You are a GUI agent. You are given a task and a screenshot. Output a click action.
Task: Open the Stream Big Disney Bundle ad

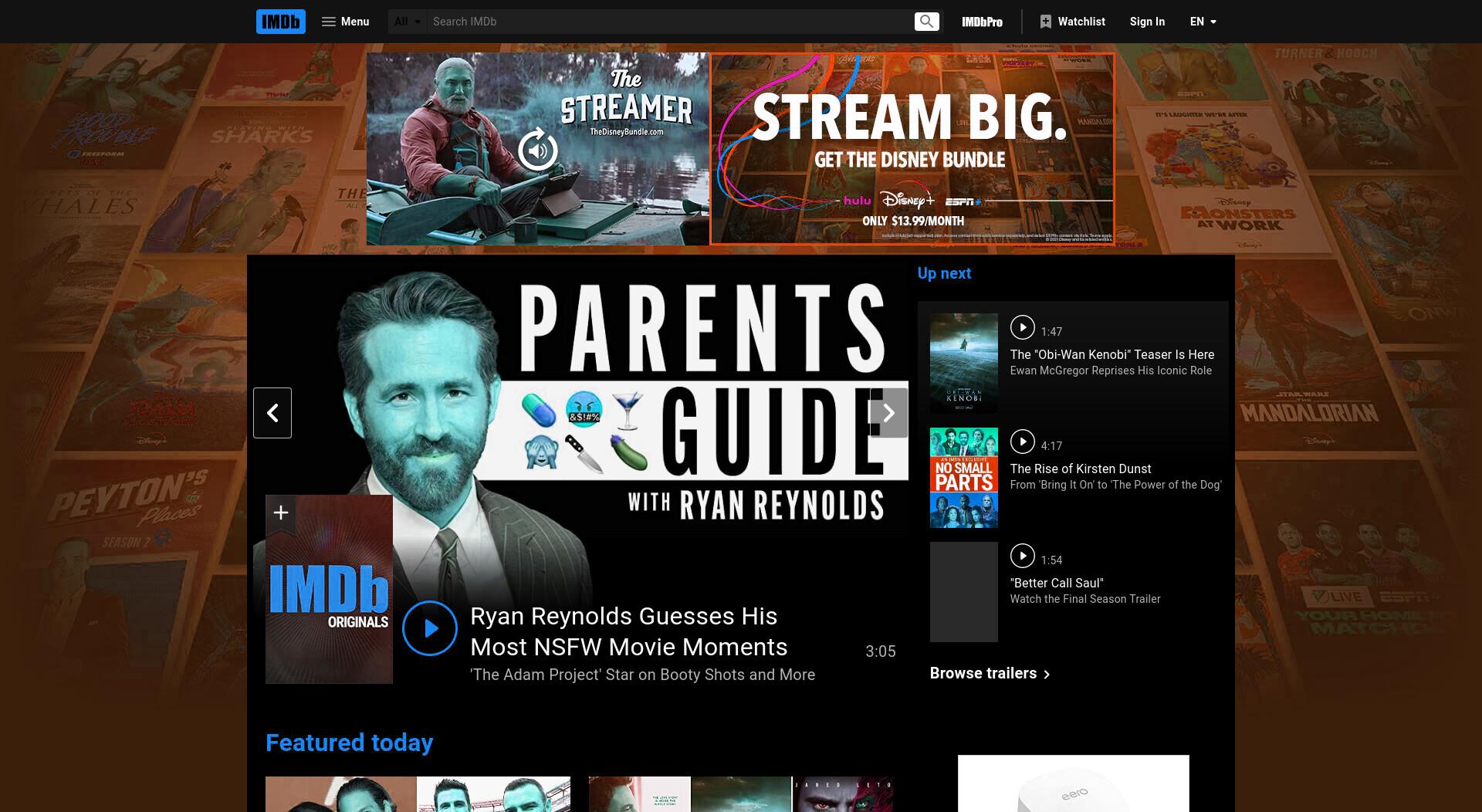(912, 149)
